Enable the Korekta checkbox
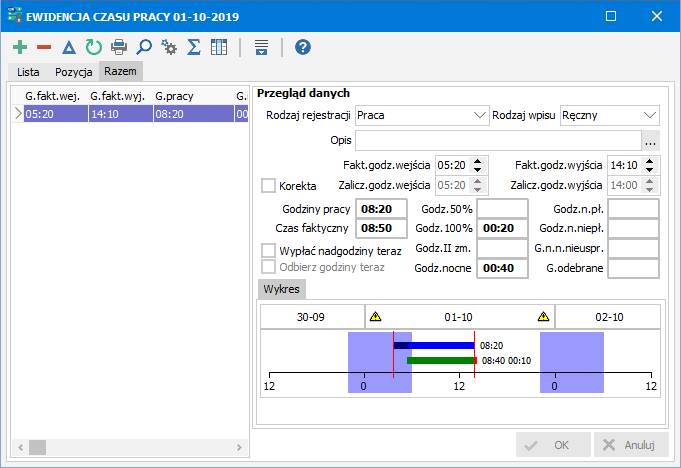 (268, 185)
